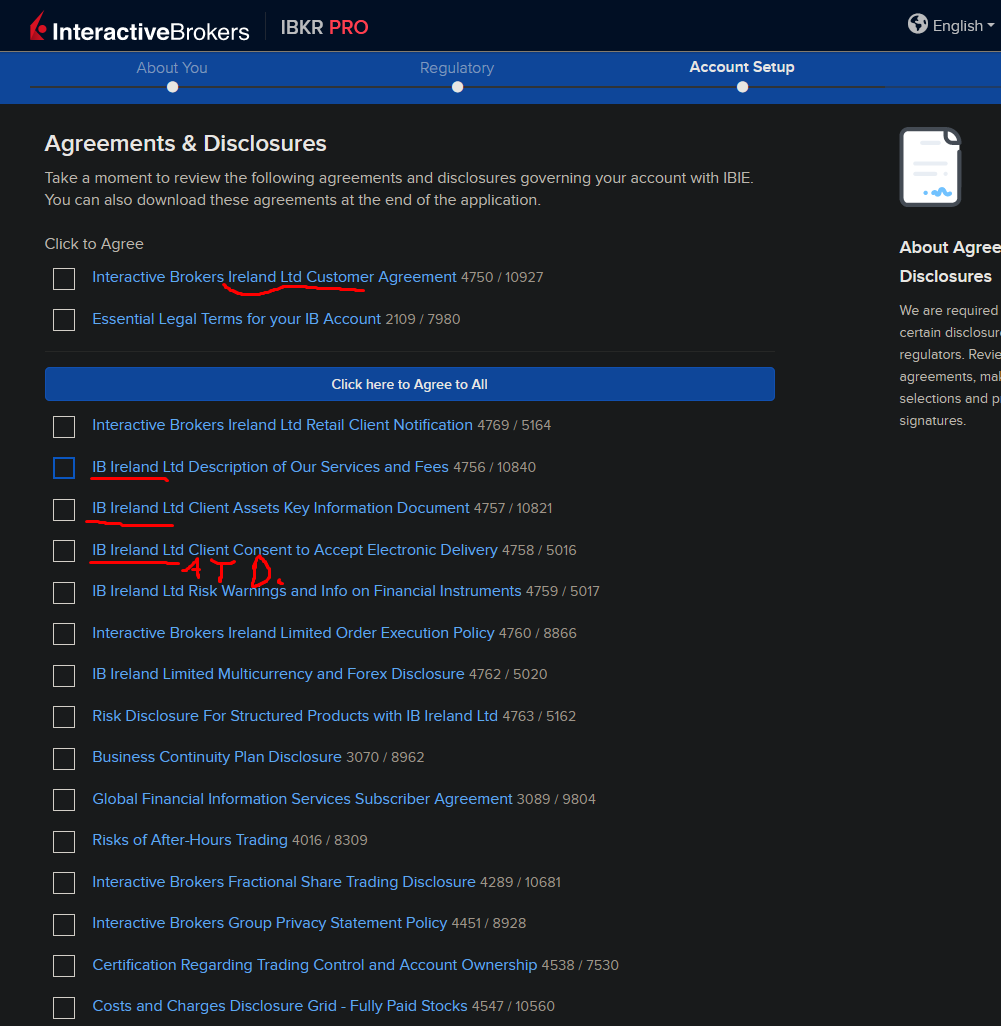Image resolution: width=1001 pixels, height=1026 pixels.
Task: Open Costs and Charges Disclosure Grid link
Action: 279,1006
